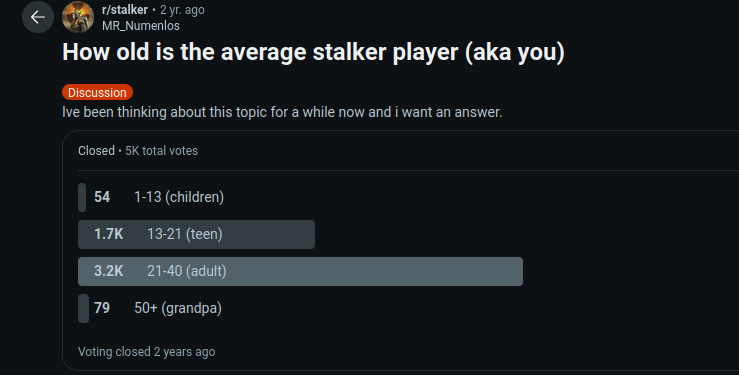
Task: Visit MR_Numenlos user profile
Action: [x=141, y=25]
